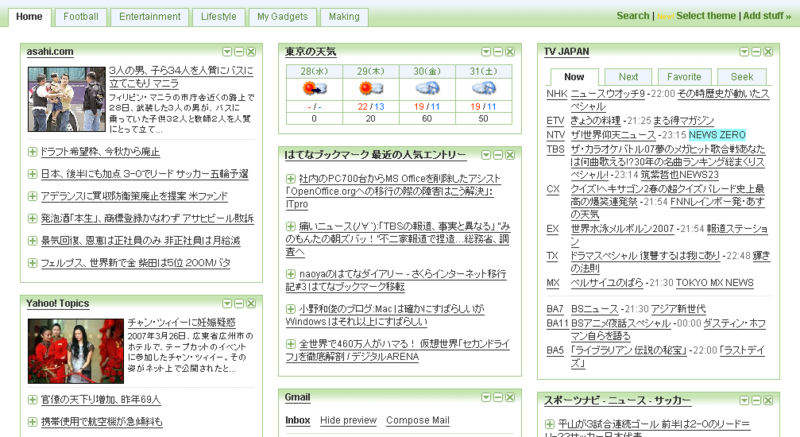Open the Yahoo! Topics photo thumbnail
800x437 pixels.
[x=76, y=351]
